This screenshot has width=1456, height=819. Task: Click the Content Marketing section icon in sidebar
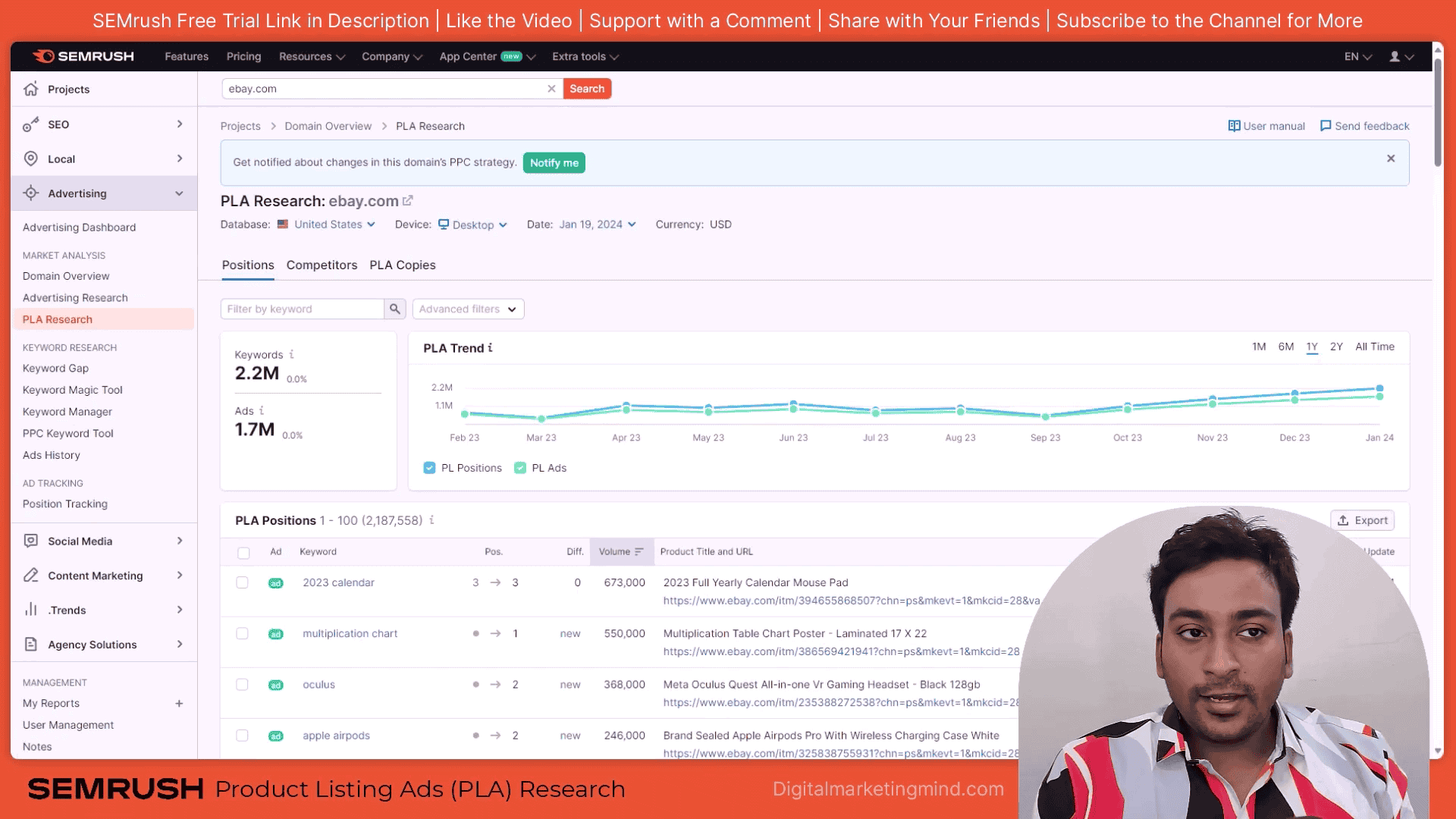click(32, 575)
